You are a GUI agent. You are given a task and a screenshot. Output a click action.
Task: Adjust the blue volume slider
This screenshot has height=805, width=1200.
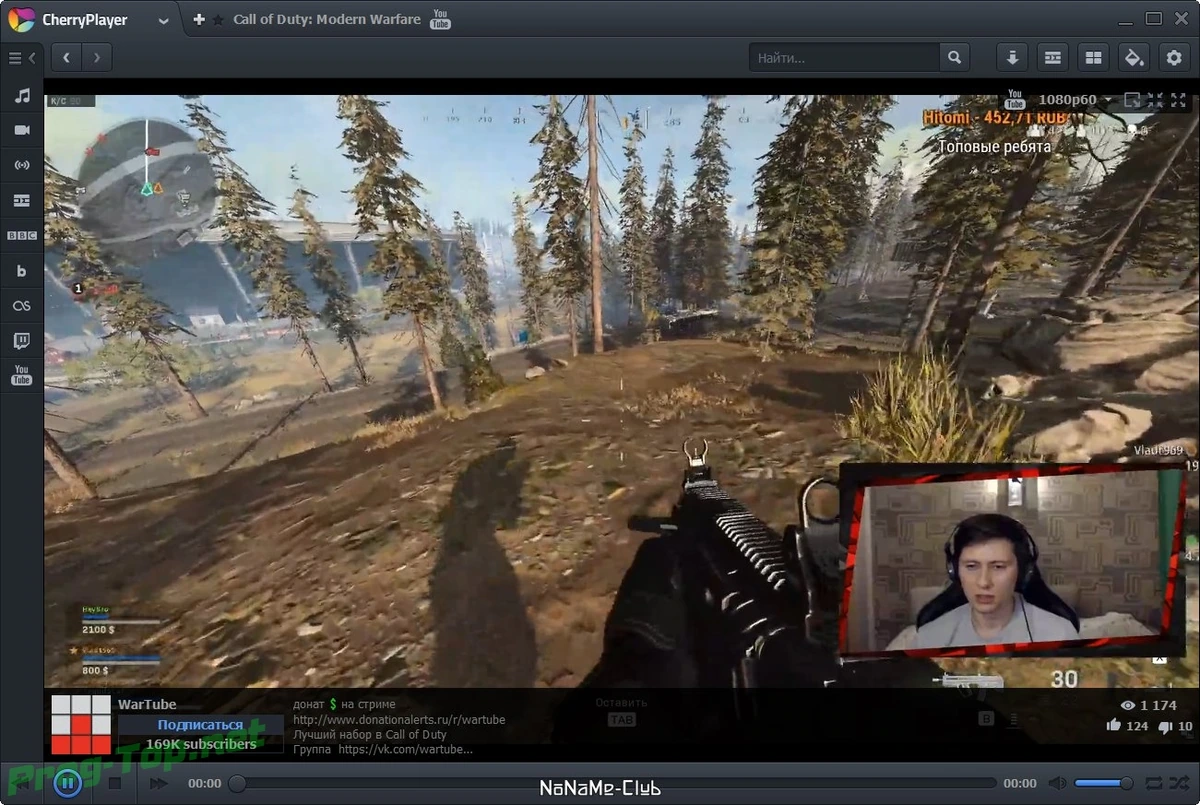(x=1104, y=783)
